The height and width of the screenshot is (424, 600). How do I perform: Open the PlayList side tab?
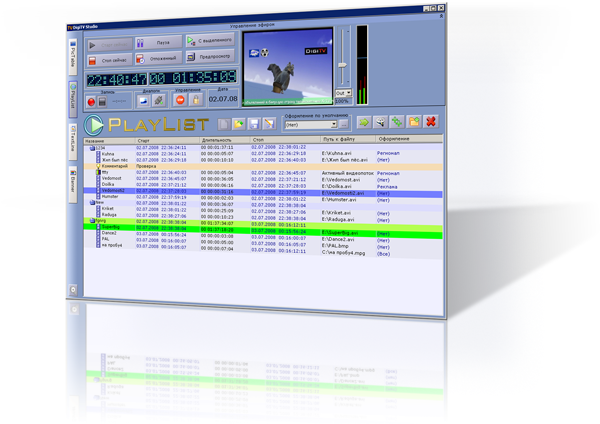73,99
